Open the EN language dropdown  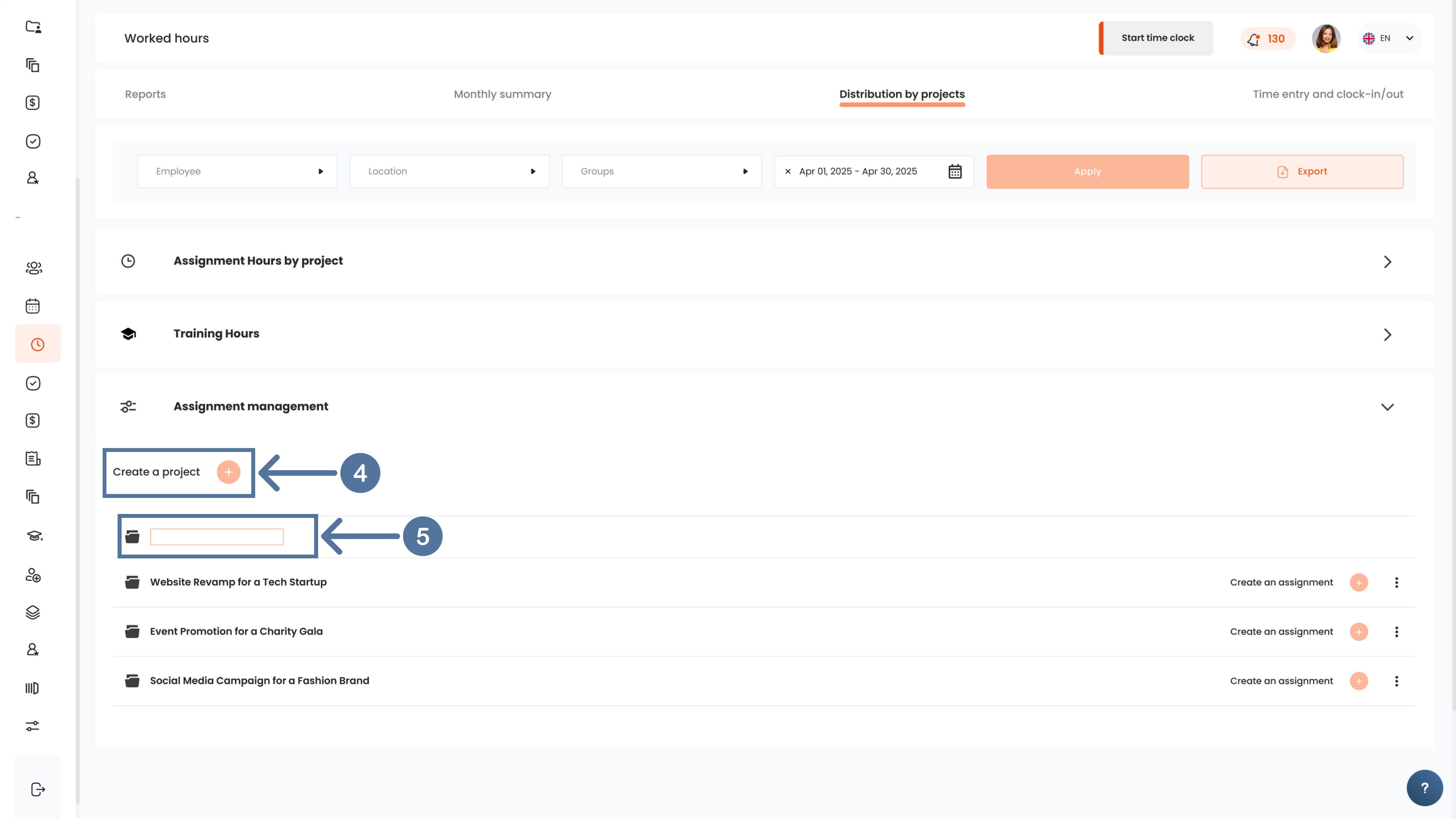1389,39
